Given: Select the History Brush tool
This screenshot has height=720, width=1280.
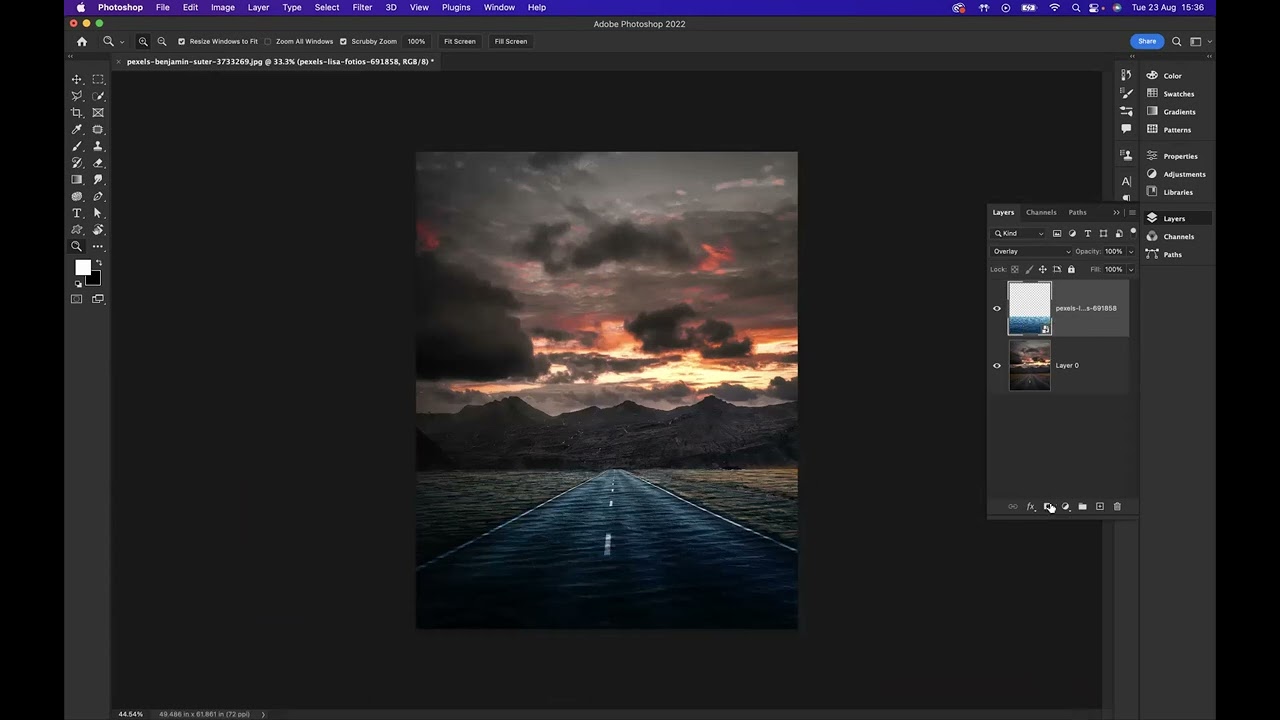Looking at the screenshot, I should [76, 163].
